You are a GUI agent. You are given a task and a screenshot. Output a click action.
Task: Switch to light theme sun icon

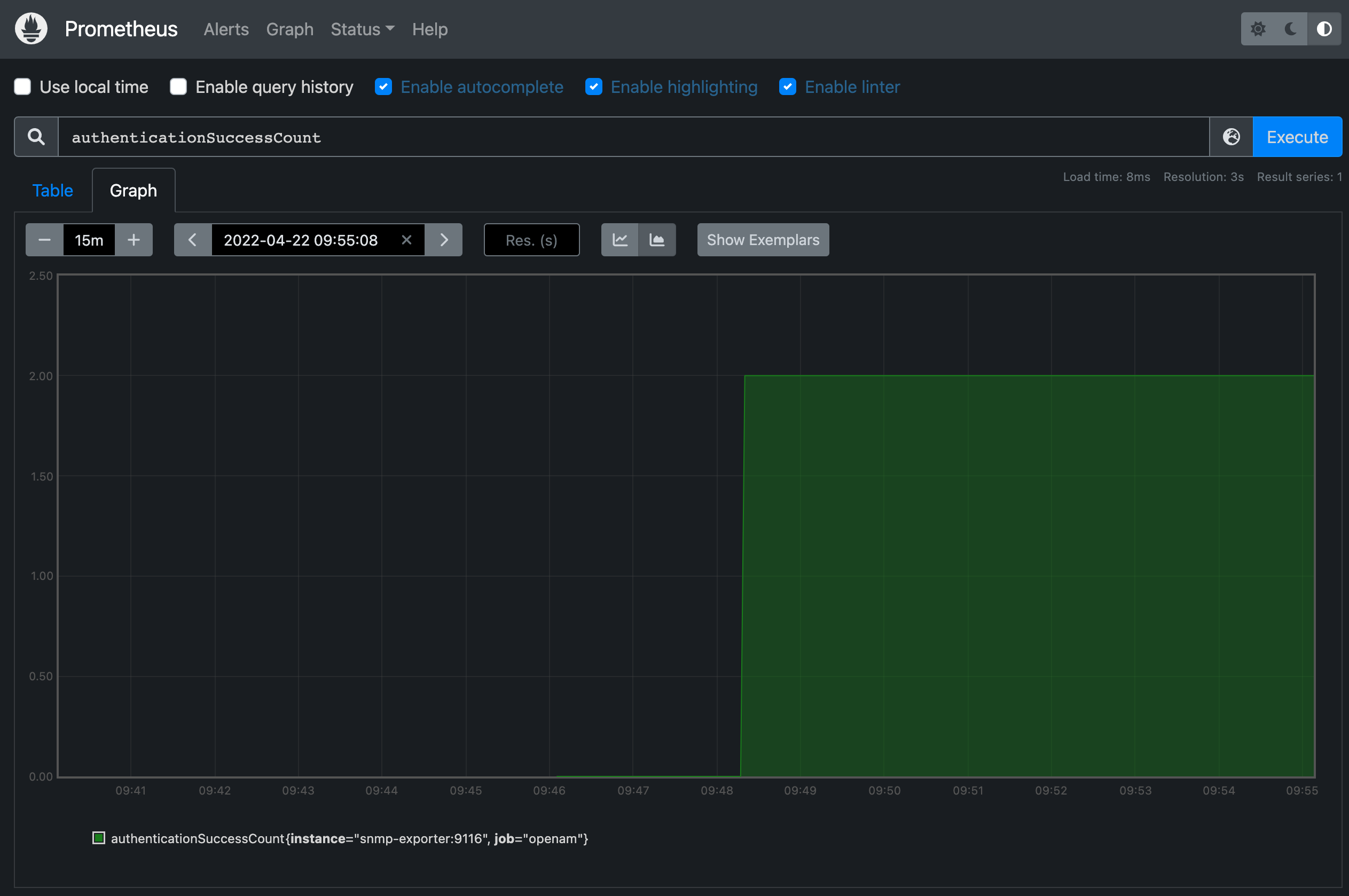tap(1258, 29)
